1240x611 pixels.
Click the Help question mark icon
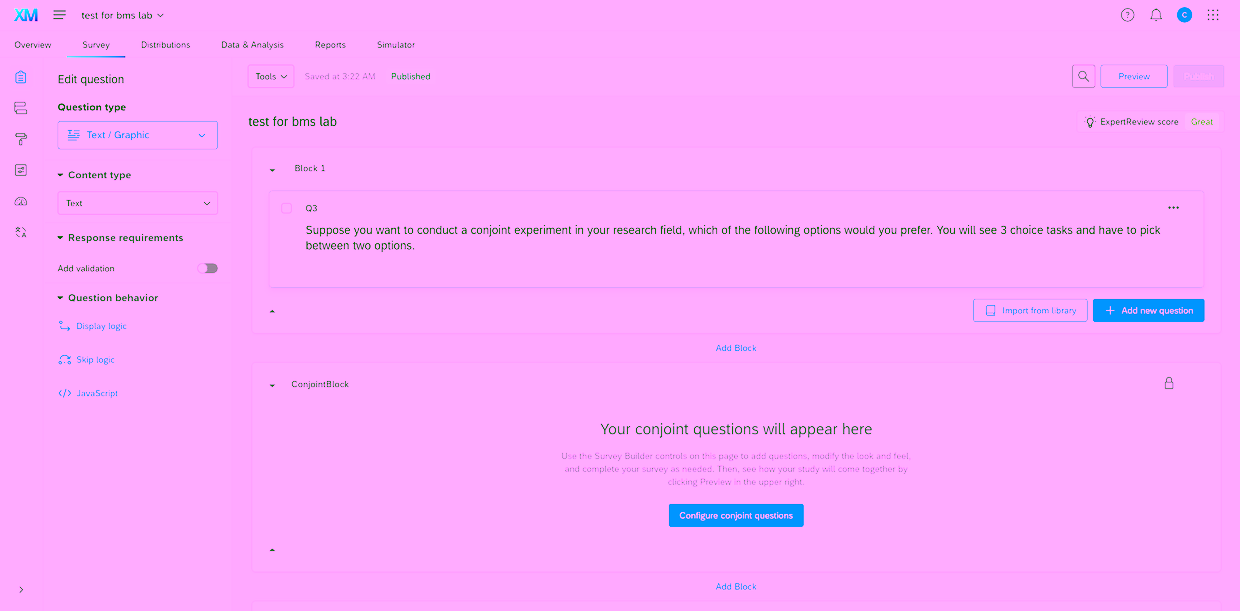click(x=1127, y=15)
